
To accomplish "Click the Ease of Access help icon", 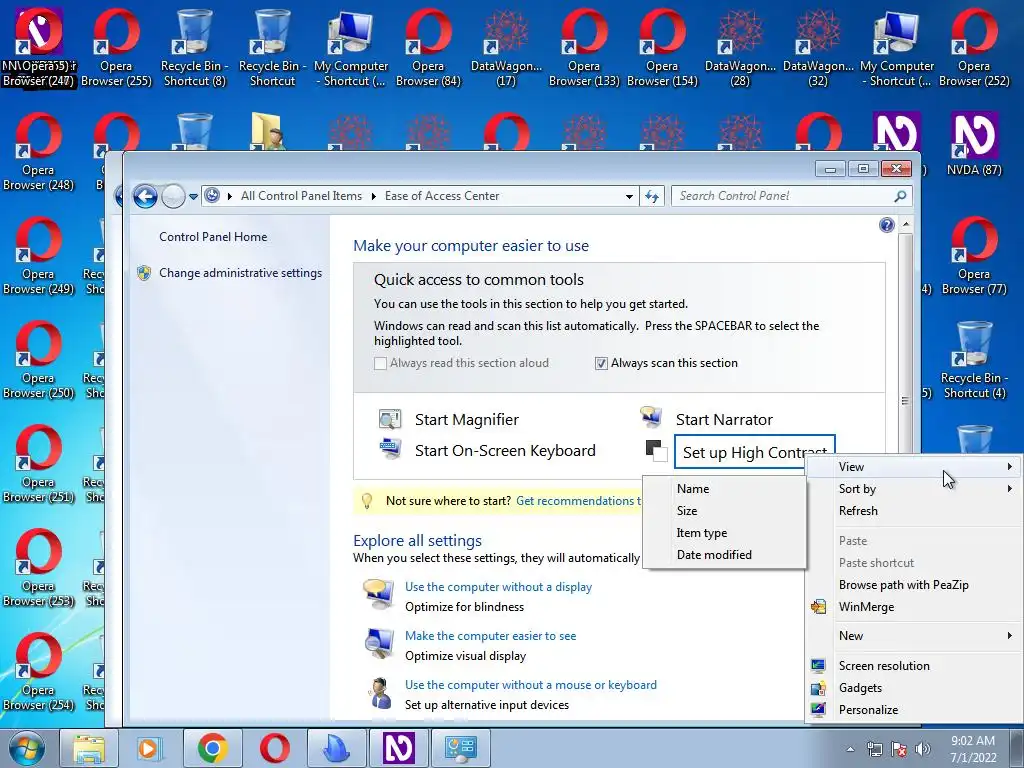I will pos(886,225).
